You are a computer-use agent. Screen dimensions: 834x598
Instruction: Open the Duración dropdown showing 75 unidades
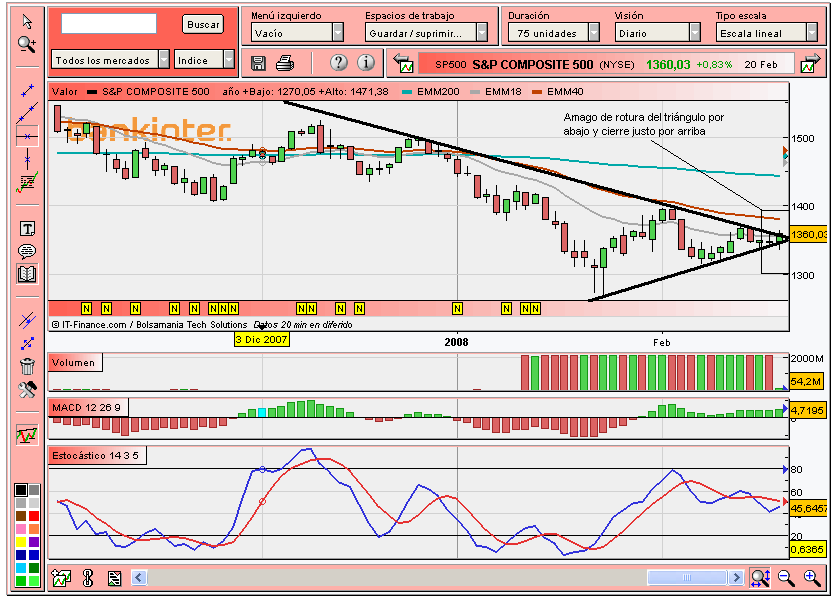click(553, 32)
